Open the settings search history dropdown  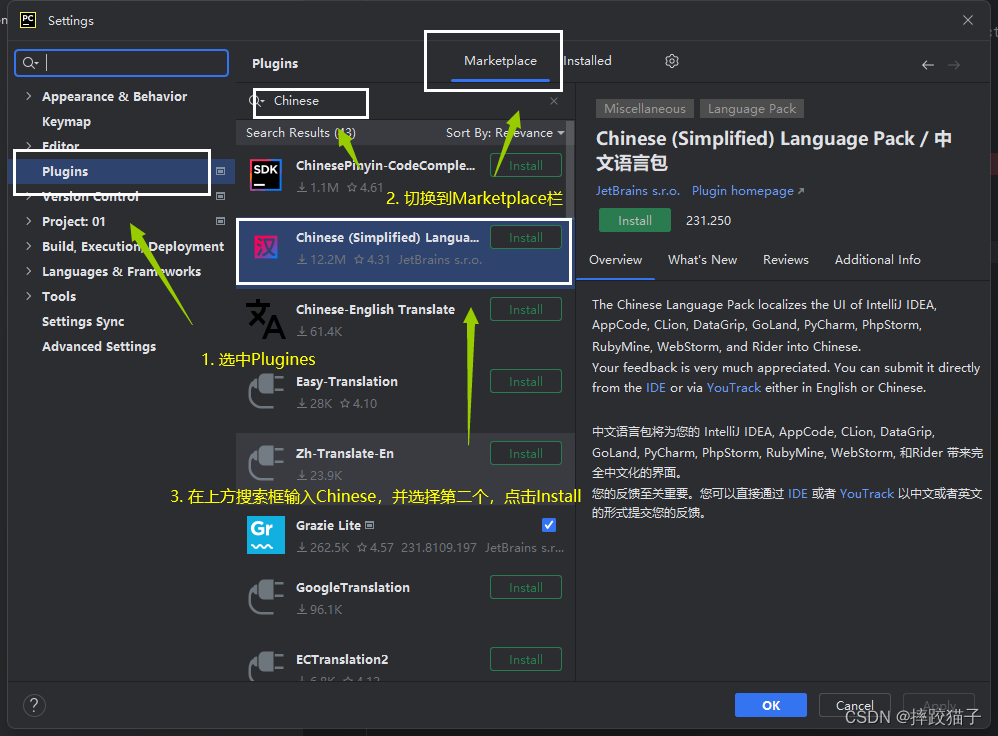30,63
